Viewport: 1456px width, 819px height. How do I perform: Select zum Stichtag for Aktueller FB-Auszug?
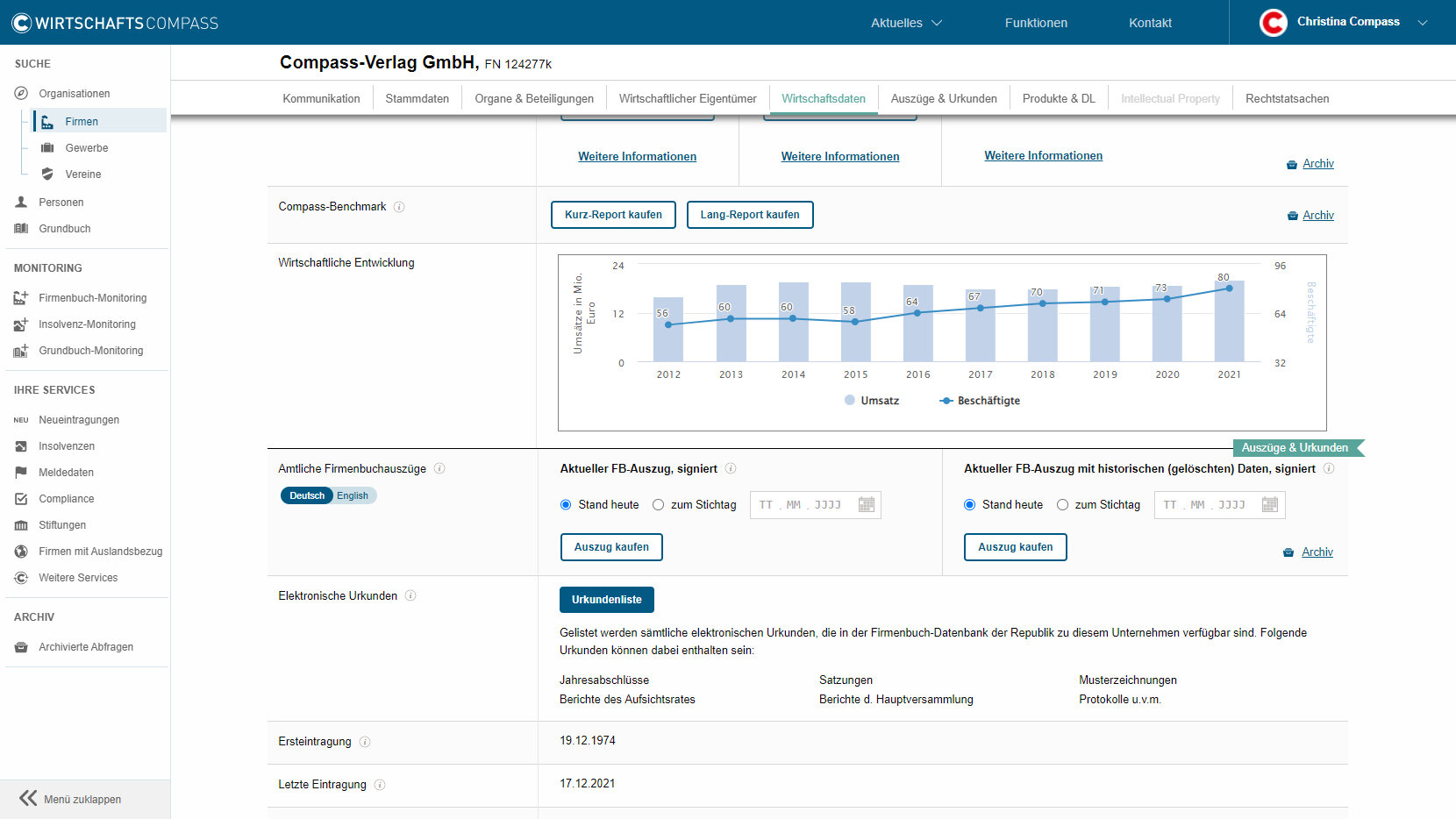tap(658, 504)
